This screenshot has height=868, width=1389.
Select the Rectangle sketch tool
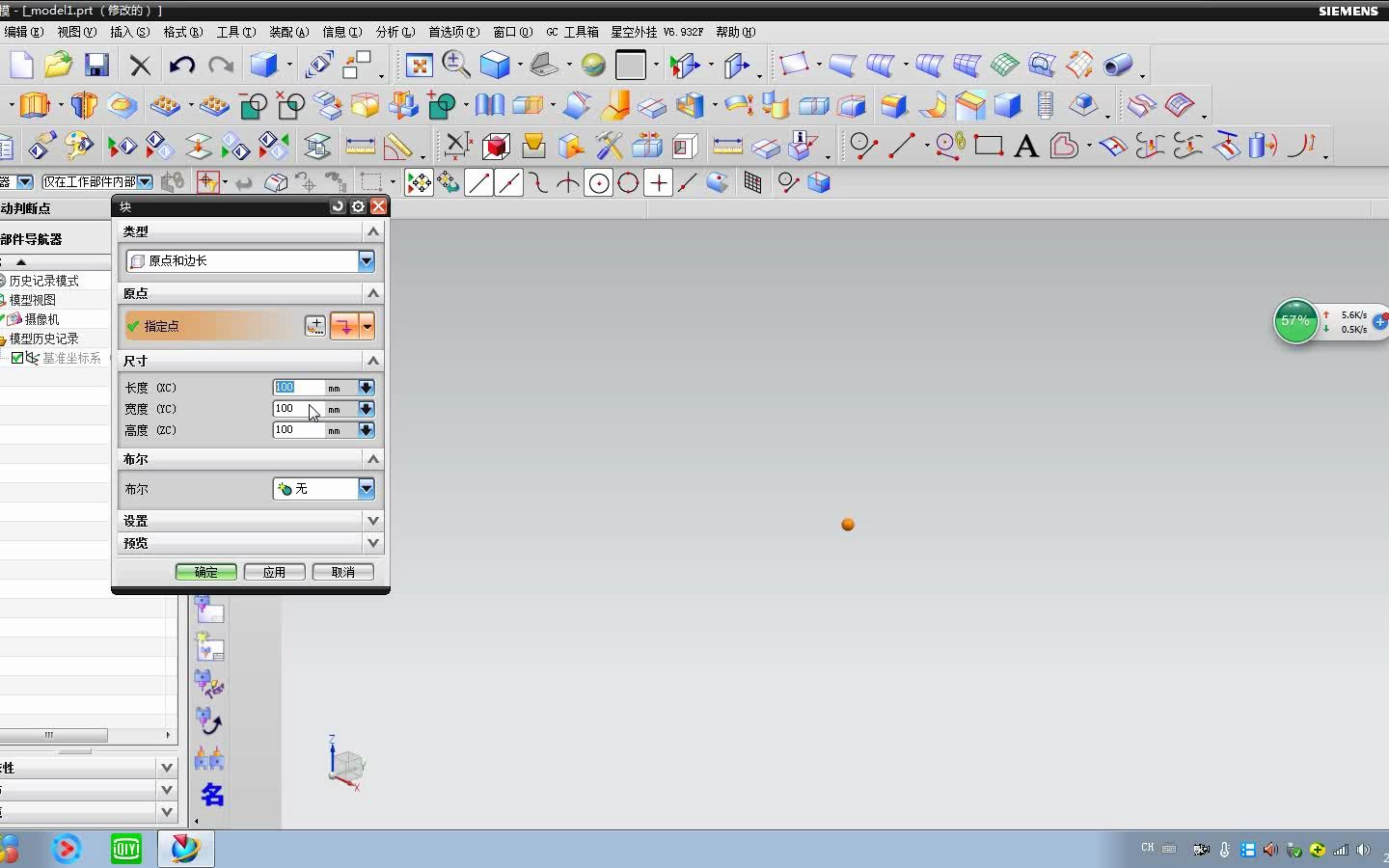tap(989, 146)
